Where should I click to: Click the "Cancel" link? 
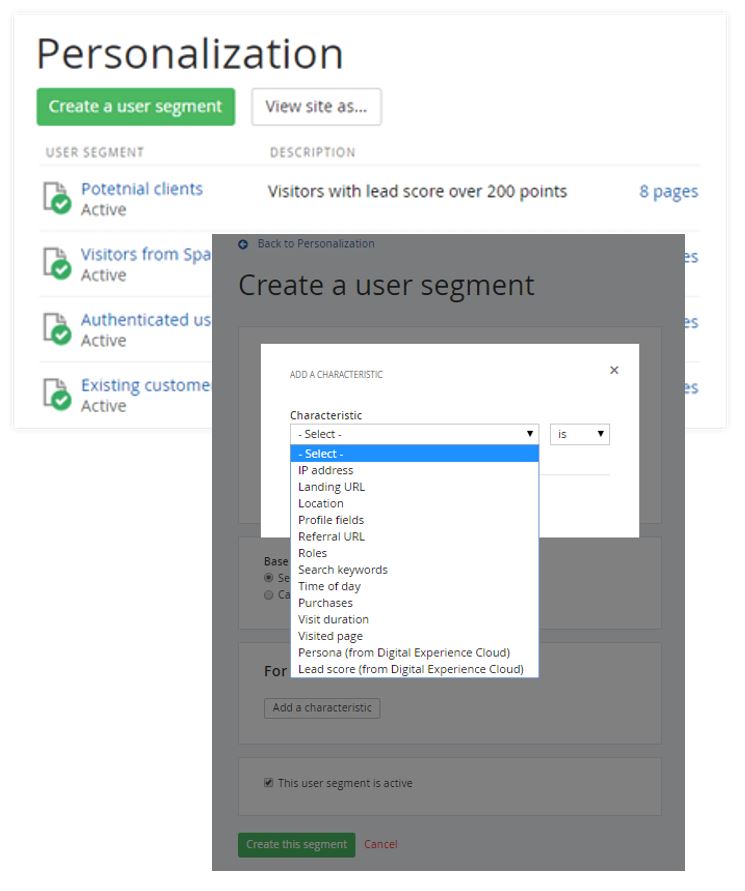pos(381,844)
